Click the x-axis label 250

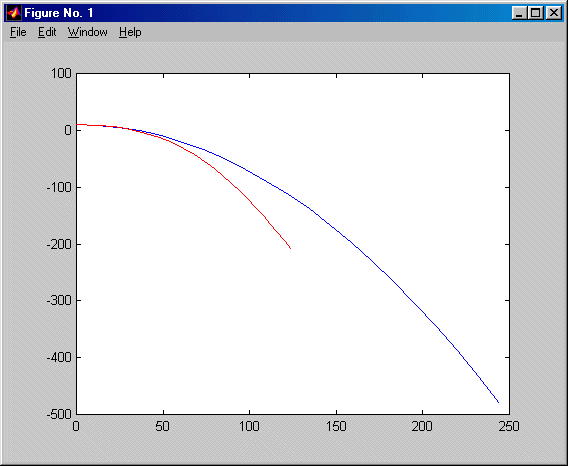tap(509, 427)
